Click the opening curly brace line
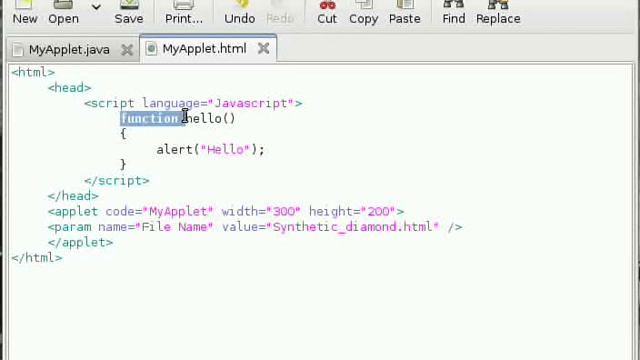Screen dimensions: 640x360 [123, 134]
